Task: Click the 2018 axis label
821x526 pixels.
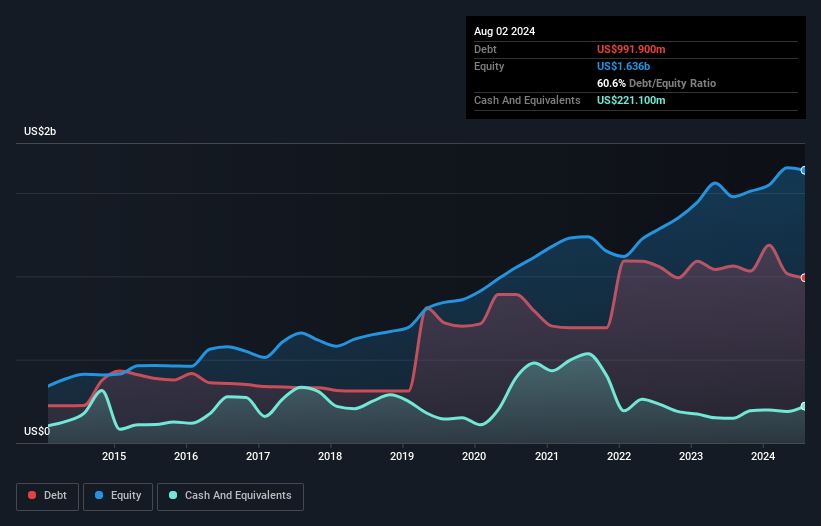Action: pos(330,456)
